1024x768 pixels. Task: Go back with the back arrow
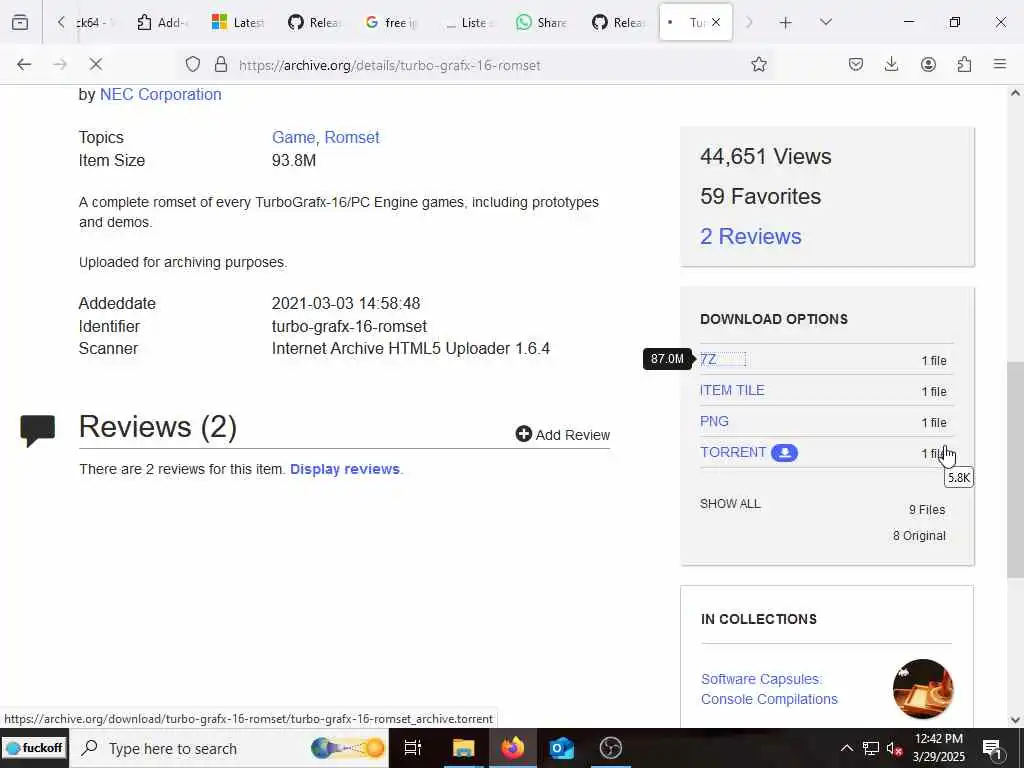point(24,64)
